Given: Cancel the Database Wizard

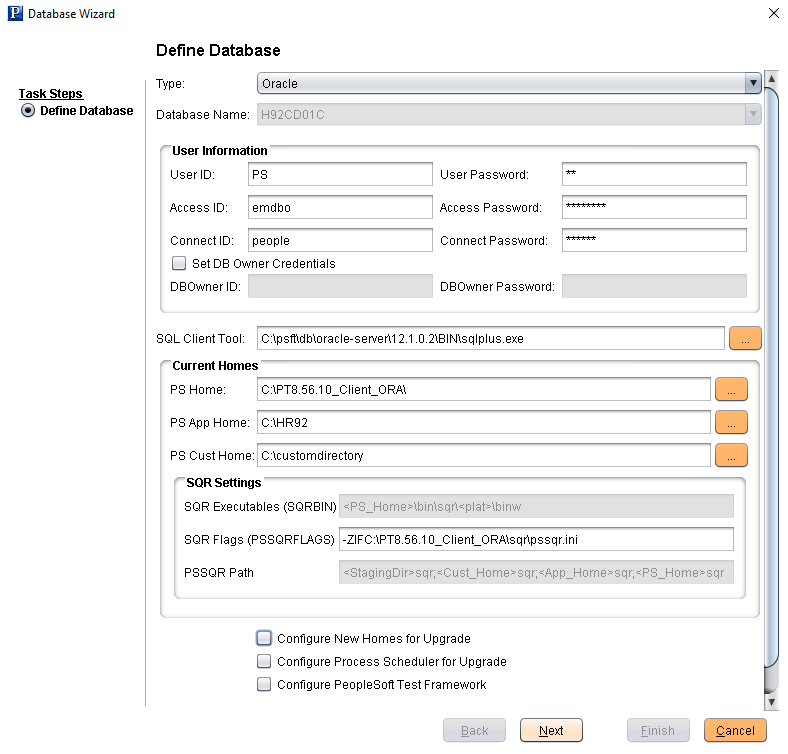Looking at the screenshot, I should click(735, 730).
